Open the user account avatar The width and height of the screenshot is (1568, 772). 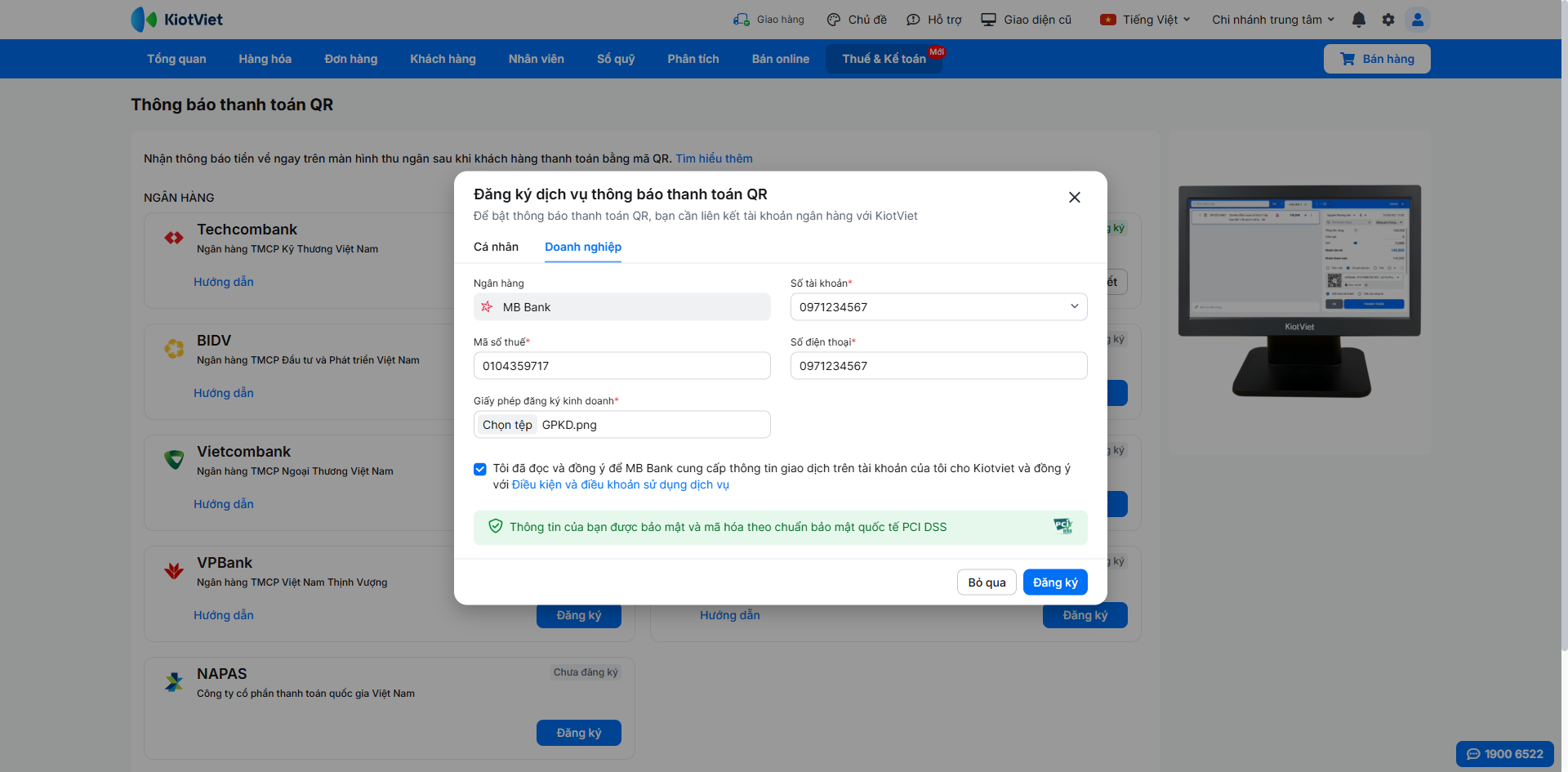click(x=1418, y=20)
